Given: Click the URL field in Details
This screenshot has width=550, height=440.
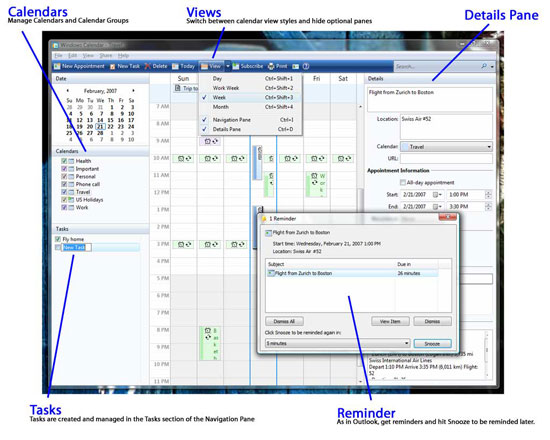Looking at the screenshot, I should tap(446, 159).
